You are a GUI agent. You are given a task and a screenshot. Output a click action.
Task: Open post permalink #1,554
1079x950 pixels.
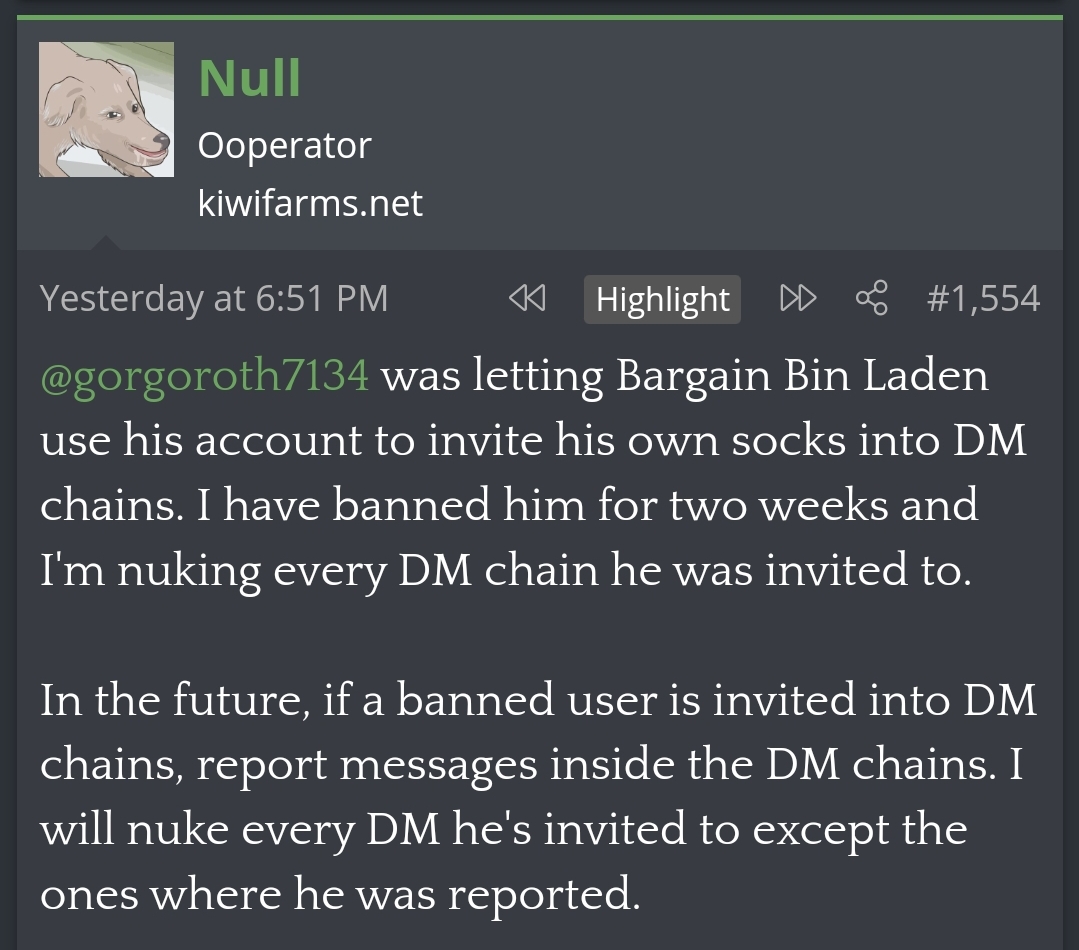point(984,299)
